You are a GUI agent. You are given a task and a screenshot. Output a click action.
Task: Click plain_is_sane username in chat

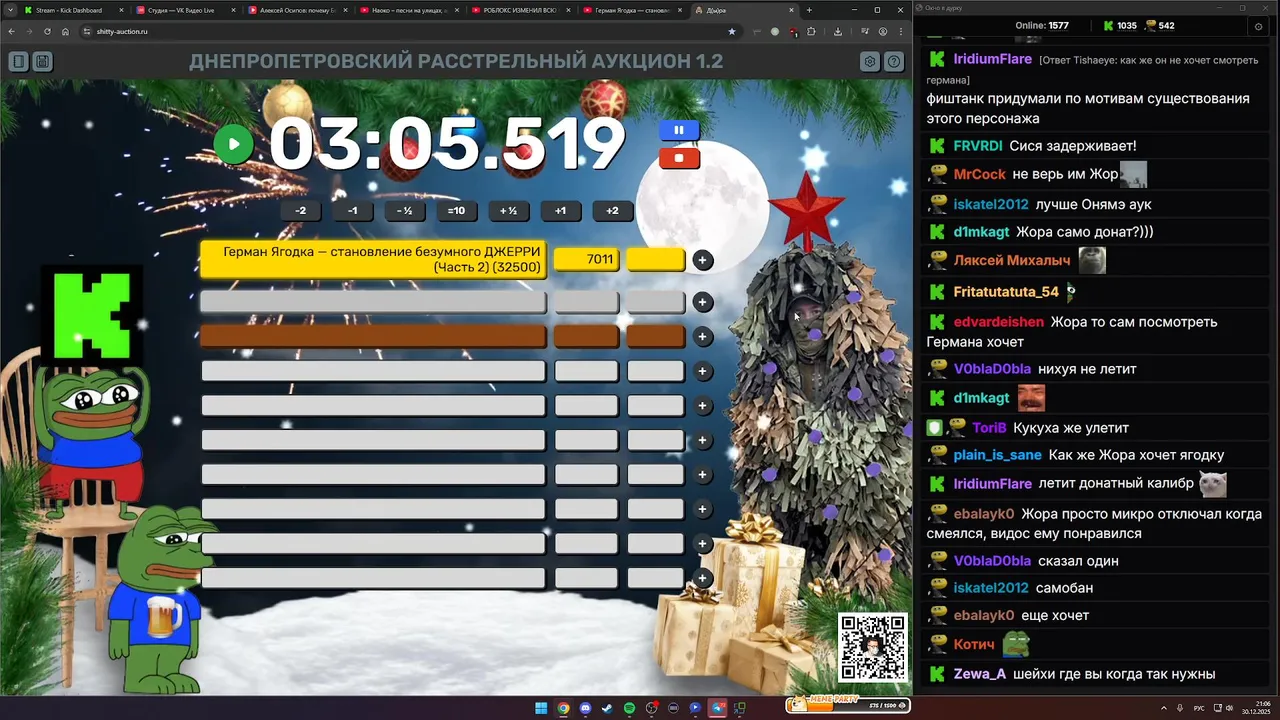(x=997, y=455)
